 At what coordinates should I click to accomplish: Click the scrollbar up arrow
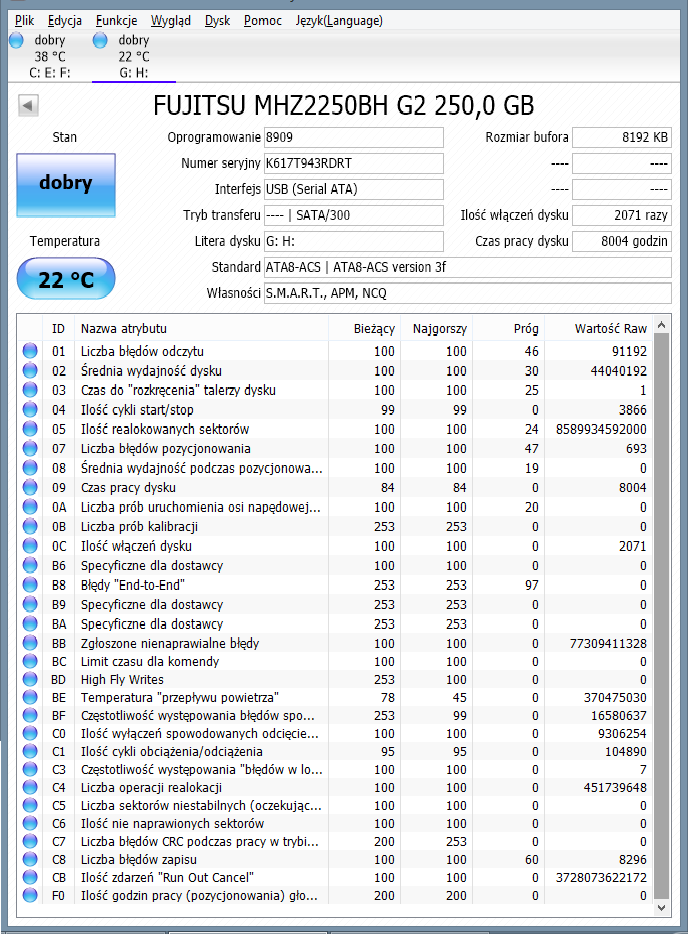click(x=661, y=325)
